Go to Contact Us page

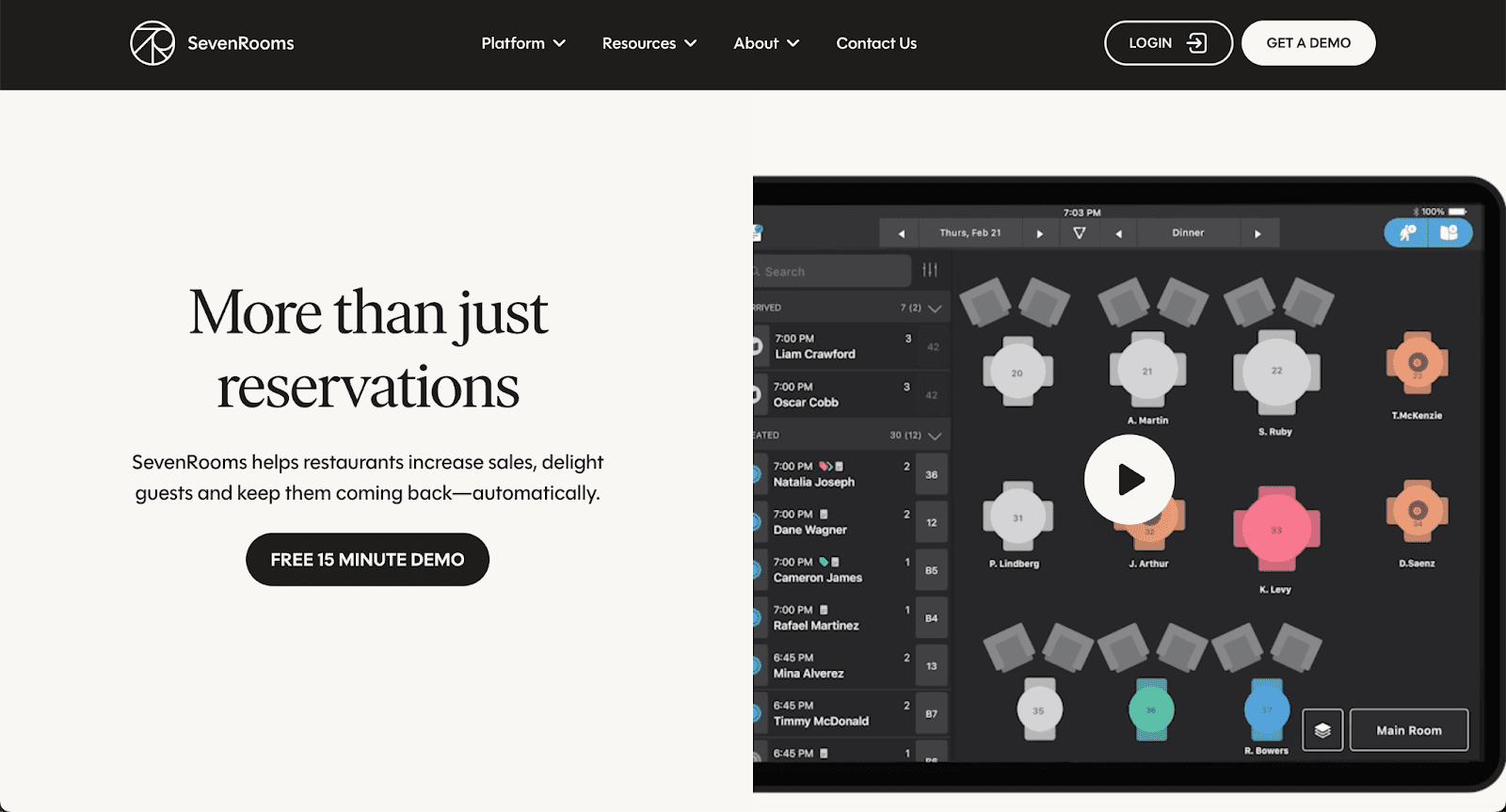click(876, 43)
